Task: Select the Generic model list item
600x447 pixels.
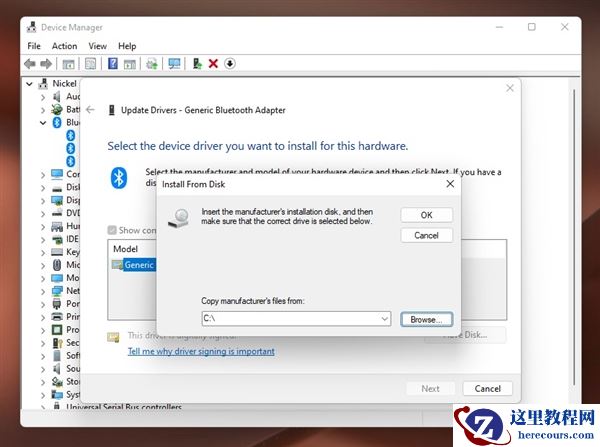Action: pos(139,265)
